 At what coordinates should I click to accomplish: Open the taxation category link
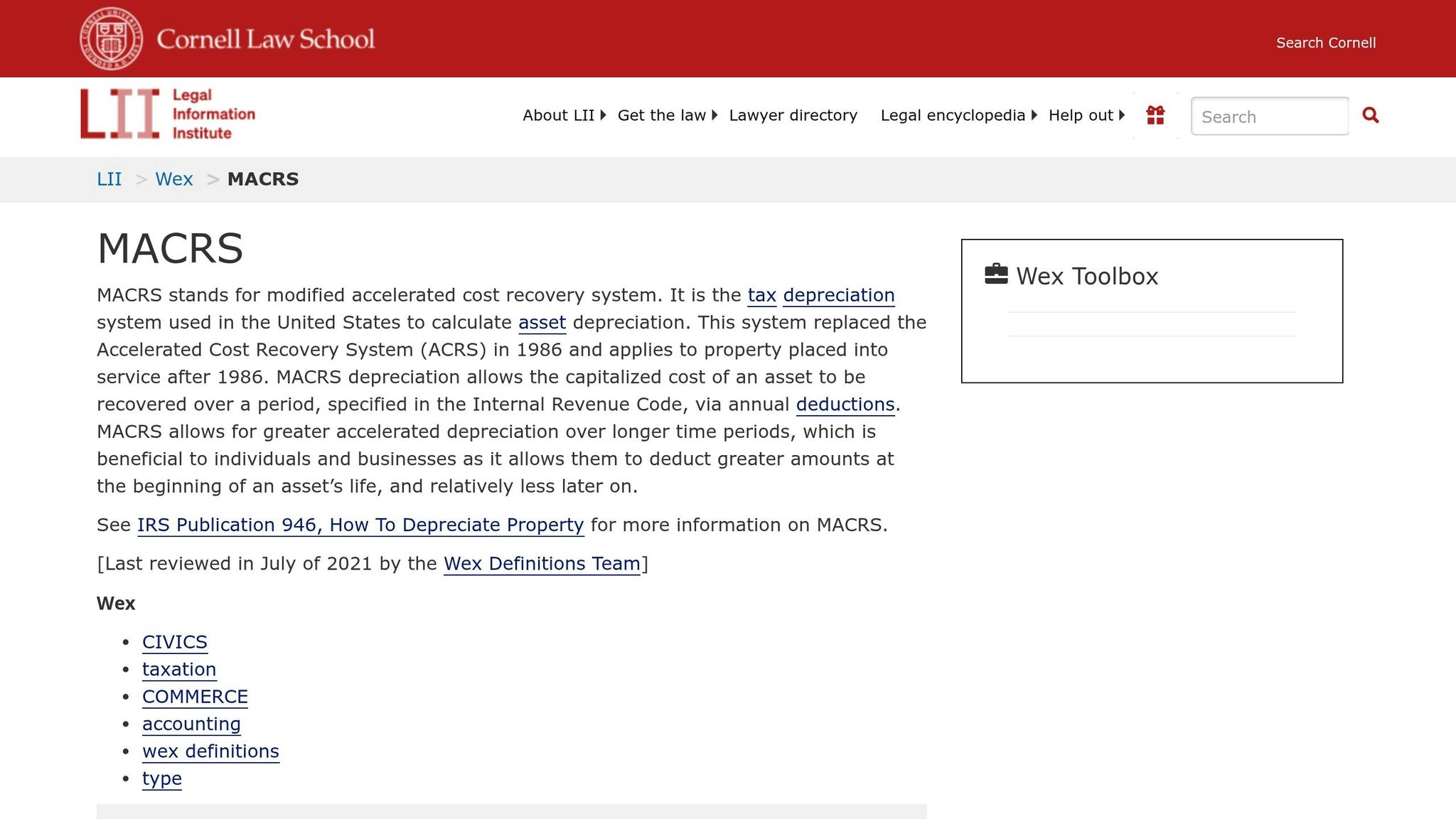tap(179, 670)
